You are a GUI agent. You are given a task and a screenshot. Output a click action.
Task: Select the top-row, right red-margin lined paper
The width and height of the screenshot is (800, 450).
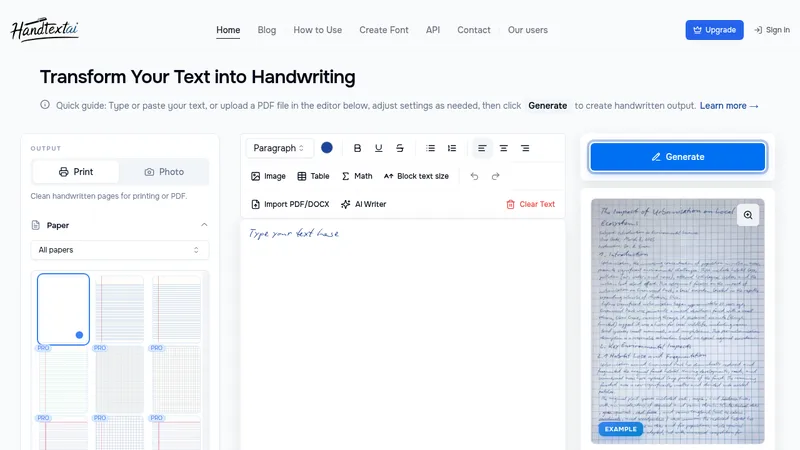[x=177, y=309]
